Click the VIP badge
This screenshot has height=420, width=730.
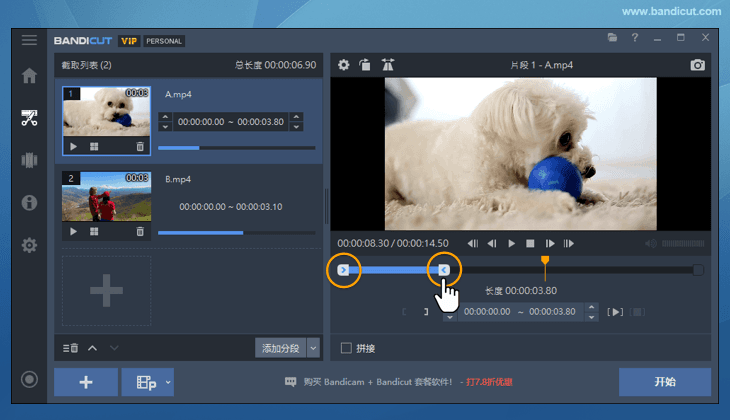click(129, 41)
